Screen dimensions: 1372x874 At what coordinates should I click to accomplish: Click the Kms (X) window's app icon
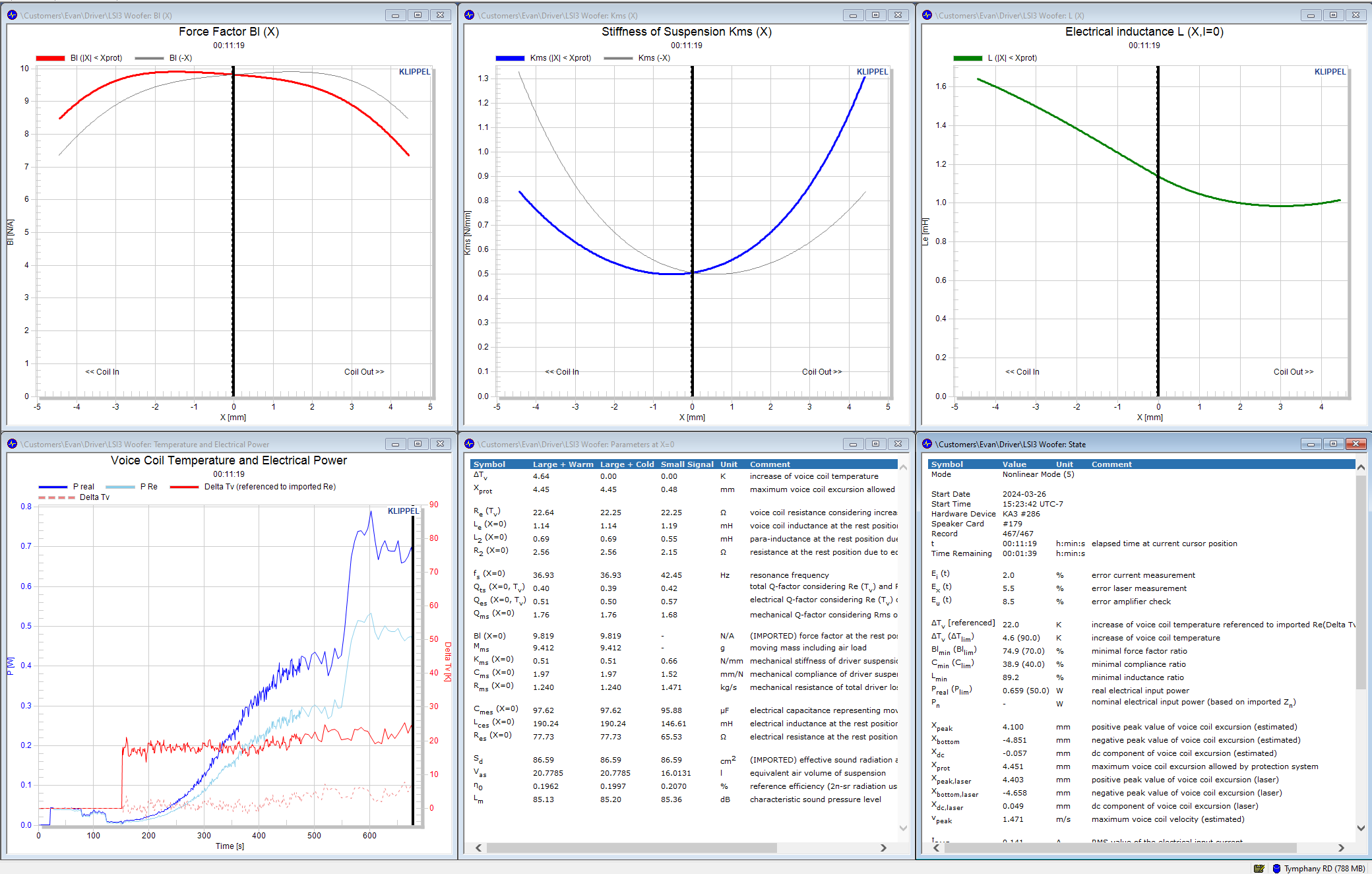click(x=470, y=15)
